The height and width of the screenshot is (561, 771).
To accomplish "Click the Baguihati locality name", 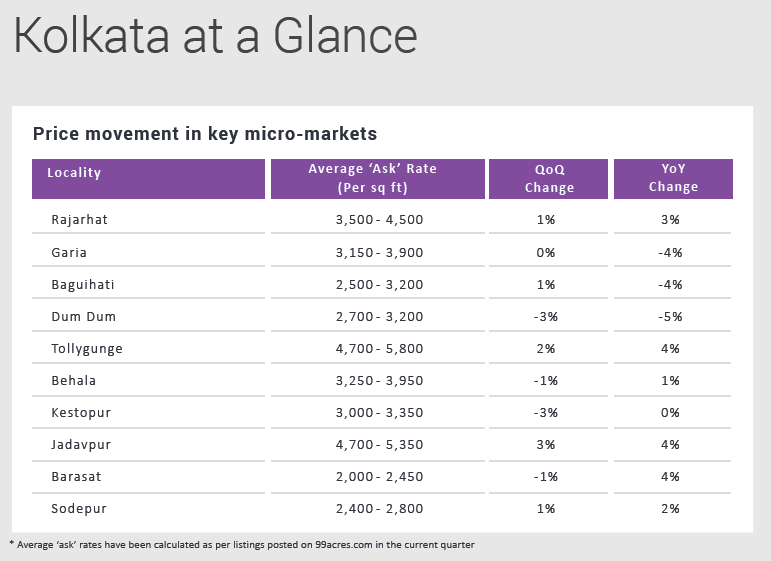I will pos(83,284).
